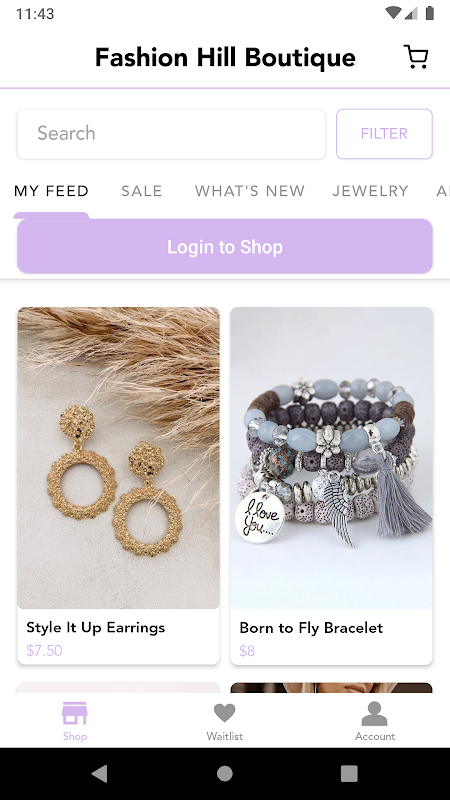Tap the Fashion Hill Boutique header title

tap(225, 57)
